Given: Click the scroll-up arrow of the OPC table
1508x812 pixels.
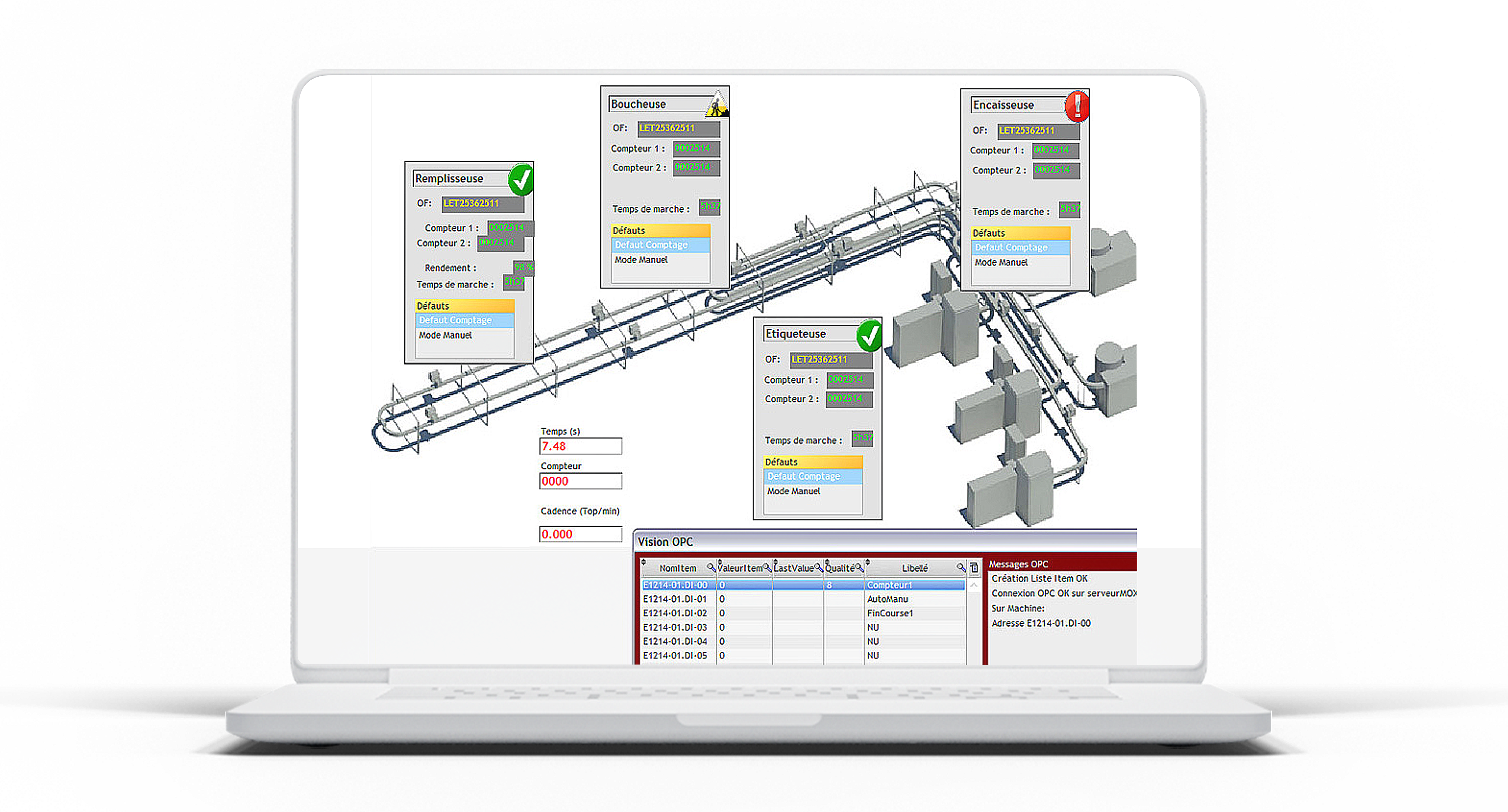Looking at the screenshot, I should [974, 585].
